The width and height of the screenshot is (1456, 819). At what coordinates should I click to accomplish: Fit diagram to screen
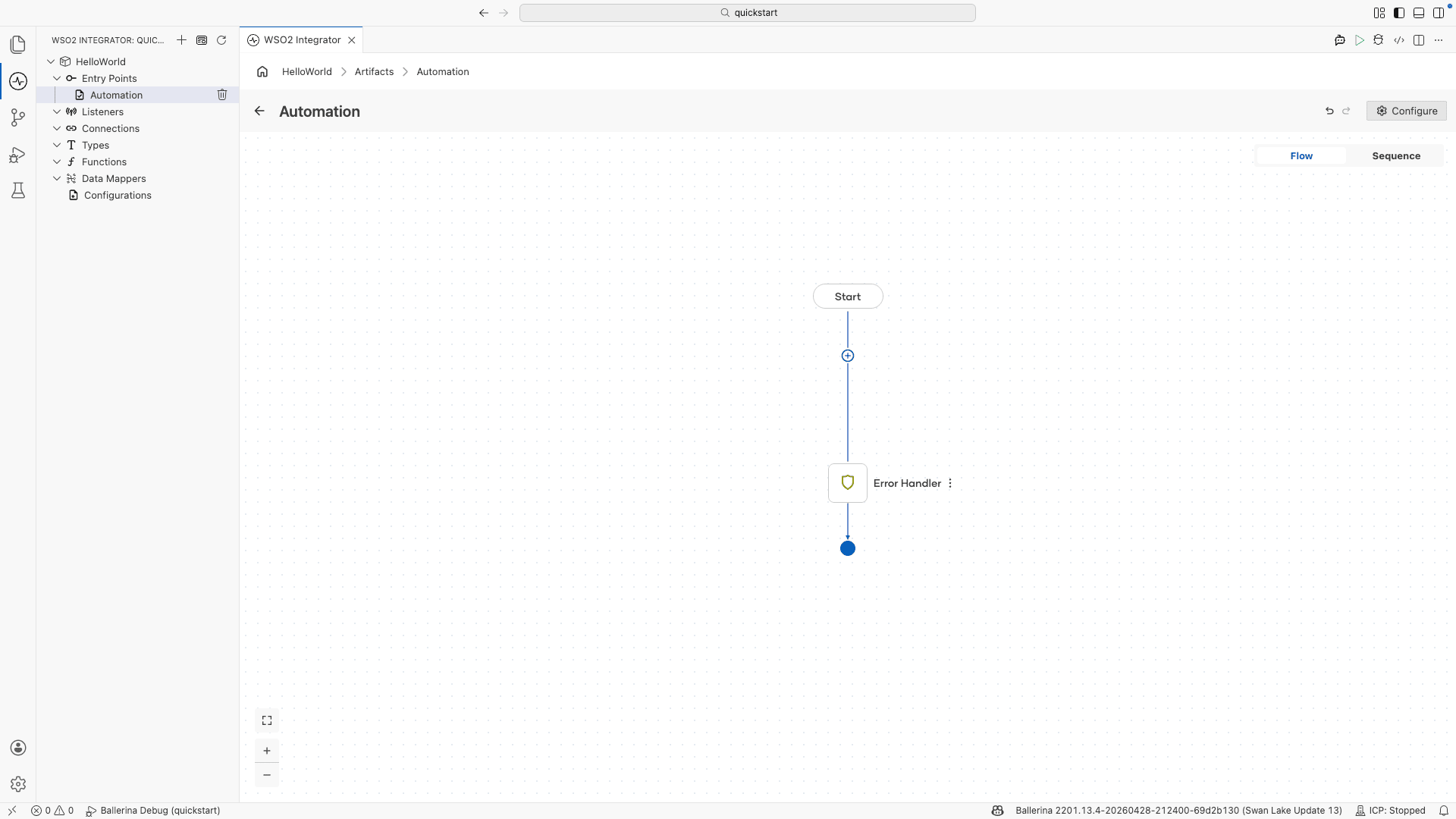pyautogui.click(x=267, y=720)
